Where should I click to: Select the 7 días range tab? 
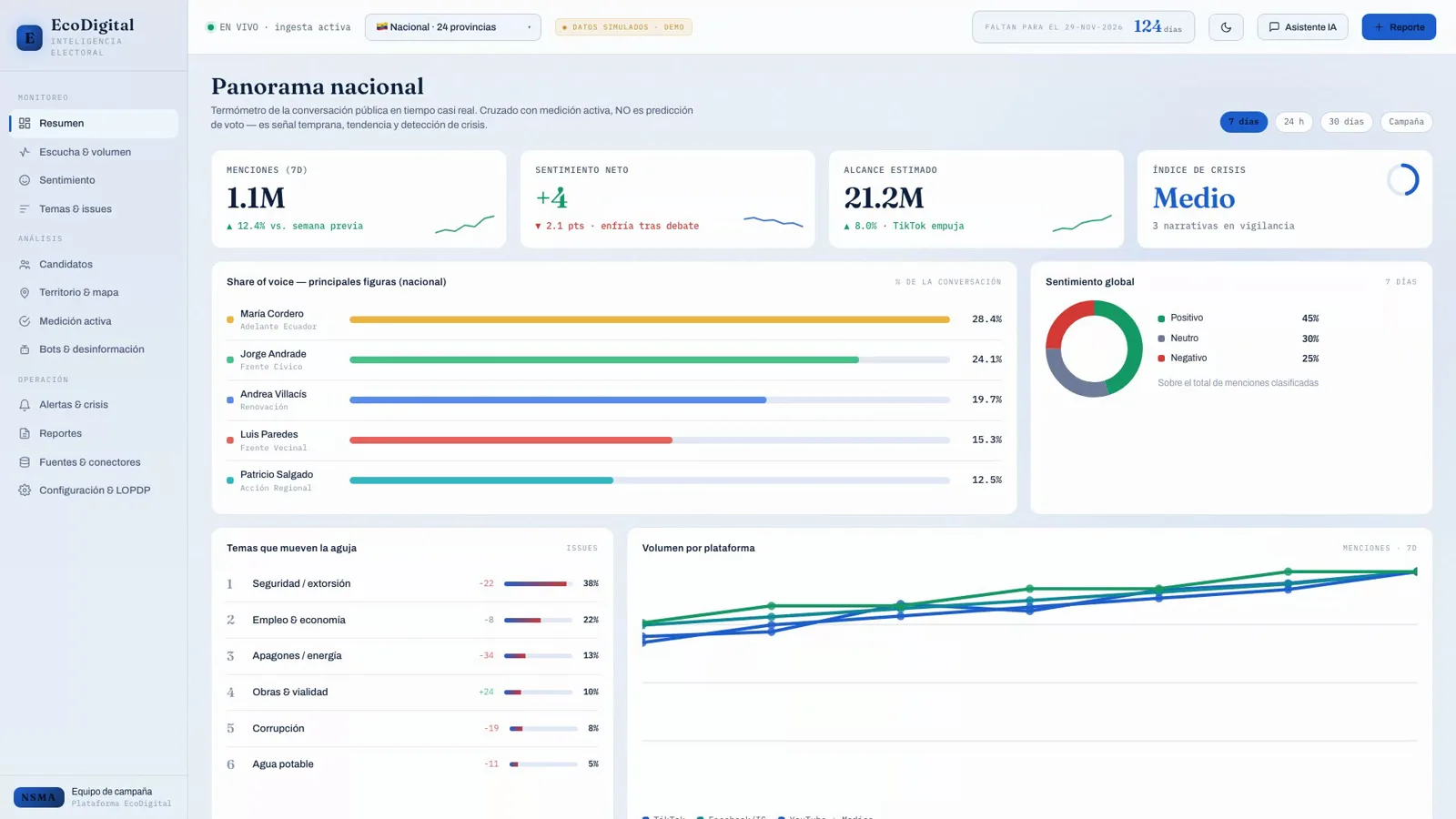[x=1243, y=122]
